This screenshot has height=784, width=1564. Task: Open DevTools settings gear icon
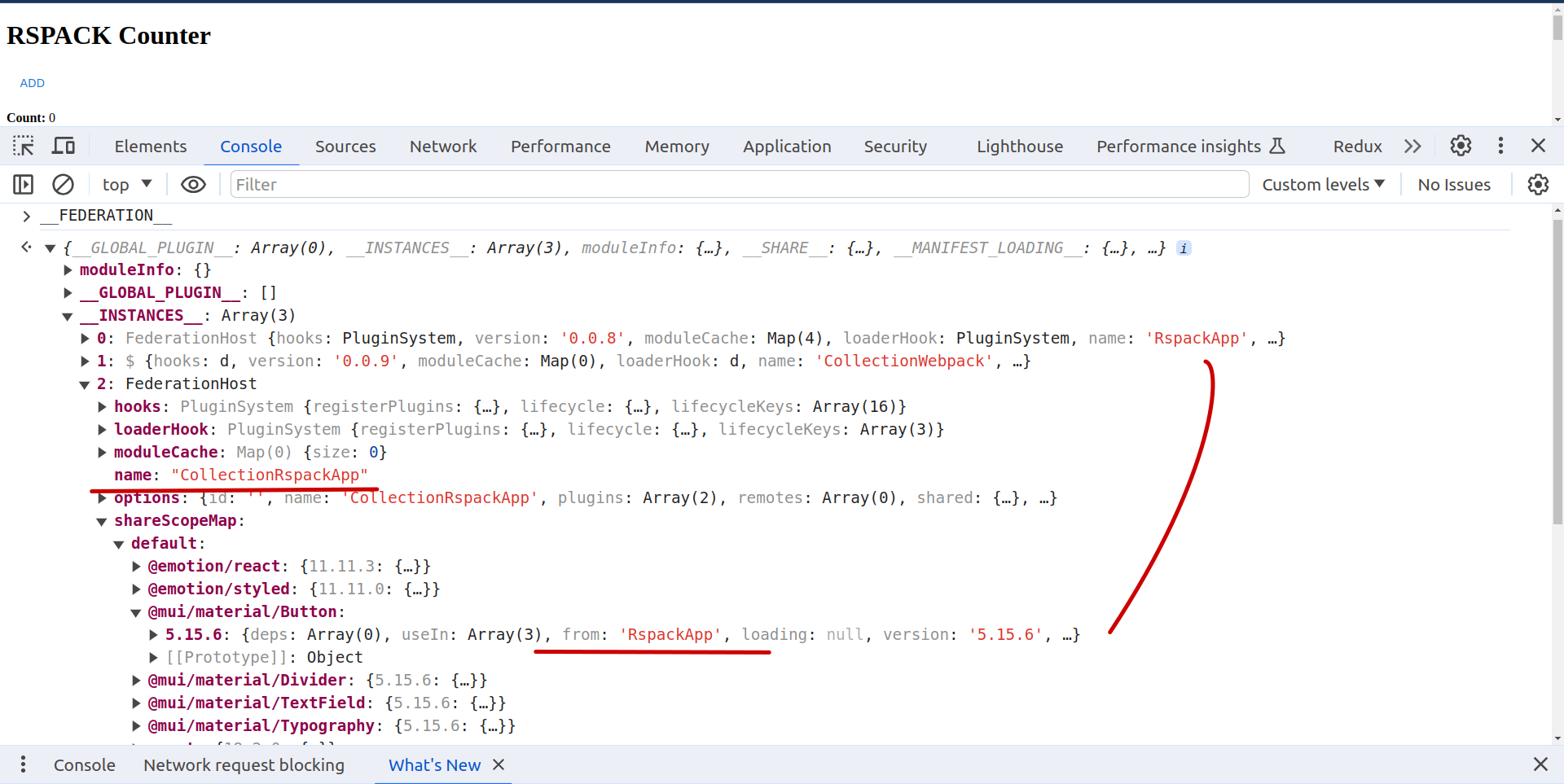click(1461, 147)
